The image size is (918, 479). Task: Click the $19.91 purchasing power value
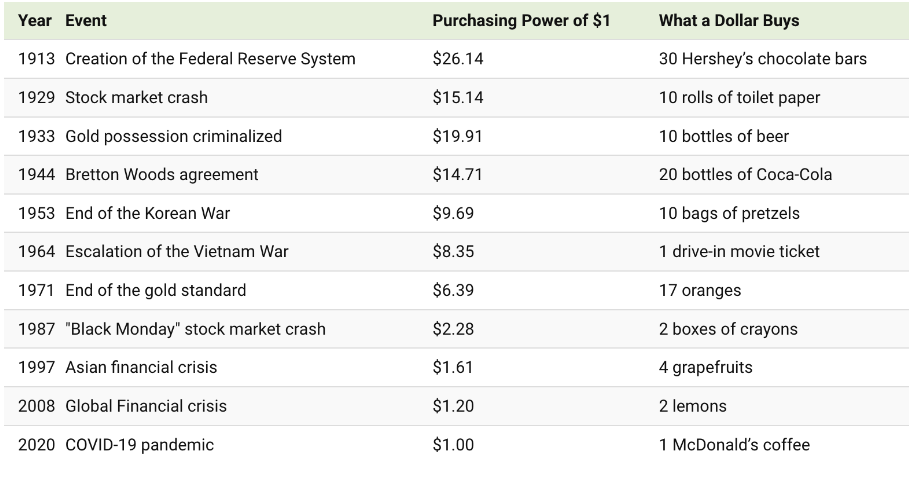coord(457,136)
